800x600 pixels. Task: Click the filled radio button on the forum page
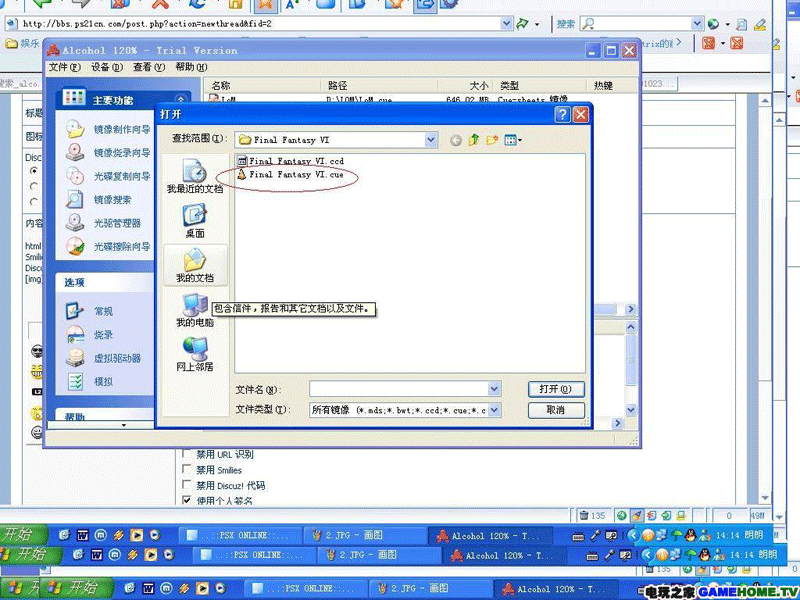34,170
